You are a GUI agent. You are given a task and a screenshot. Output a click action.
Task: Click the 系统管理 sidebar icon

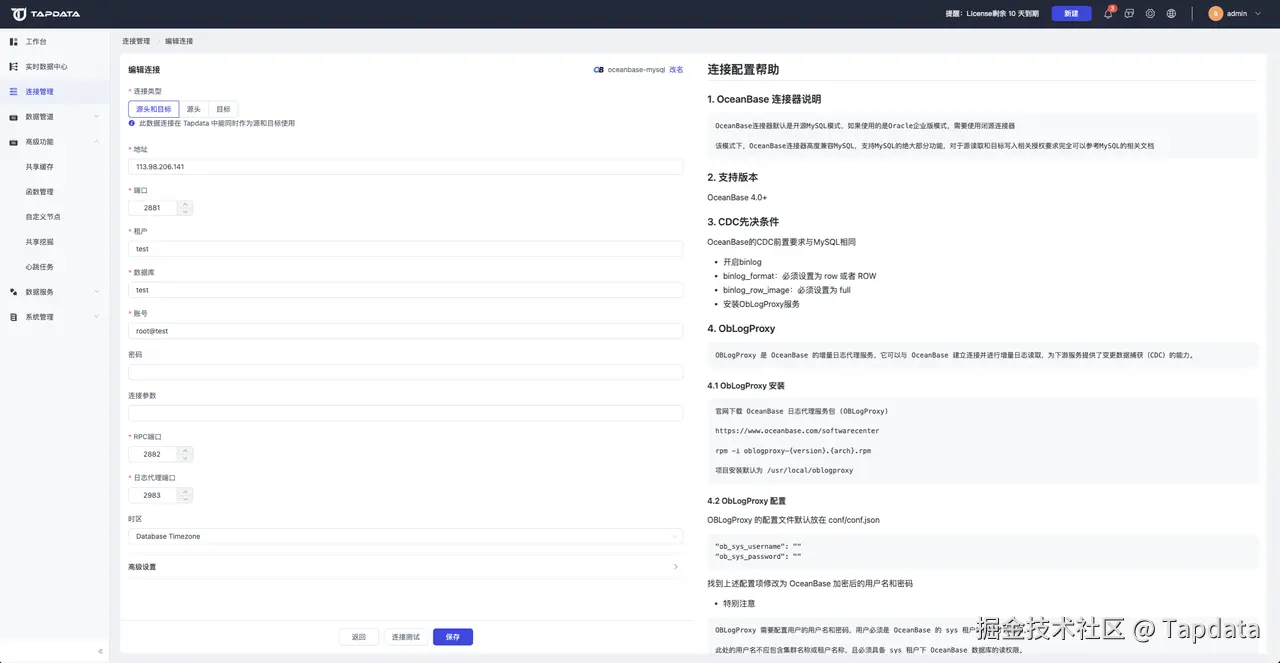click(14, 316)
